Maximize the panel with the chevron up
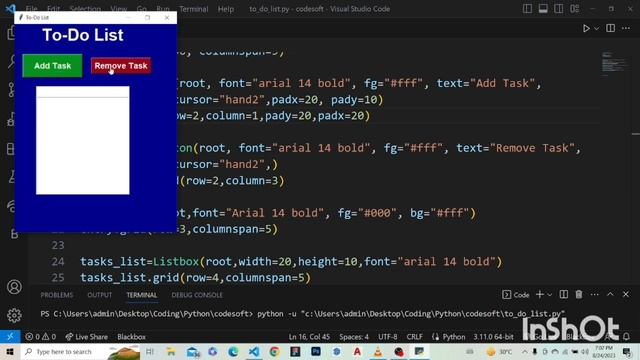The width and height of the screenshot is (640, 360). point(610,294)
